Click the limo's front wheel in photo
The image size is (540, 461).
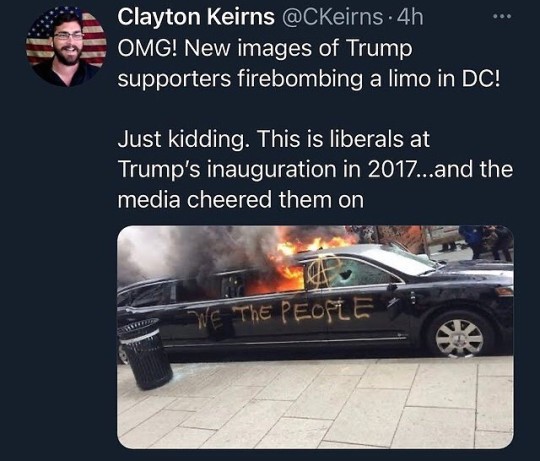tap(459, 336)
